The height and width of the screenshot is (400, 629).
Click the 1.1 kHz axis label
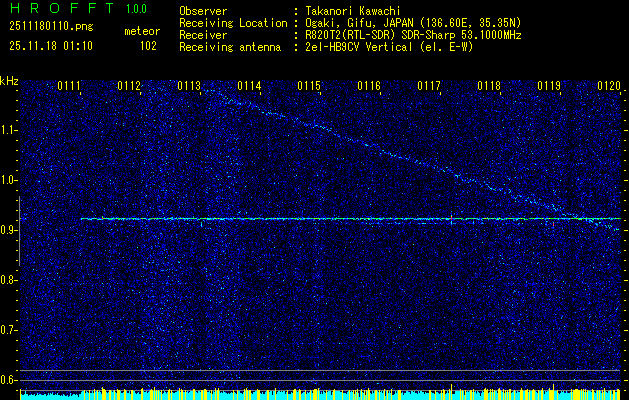(9, 131)
